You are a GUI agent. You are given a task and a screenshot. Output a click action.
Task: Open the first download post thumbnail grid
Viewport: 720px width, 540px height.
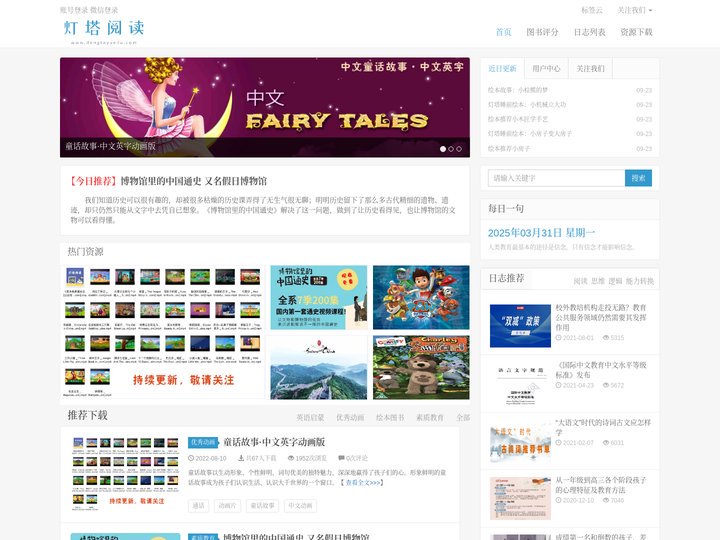125,474
